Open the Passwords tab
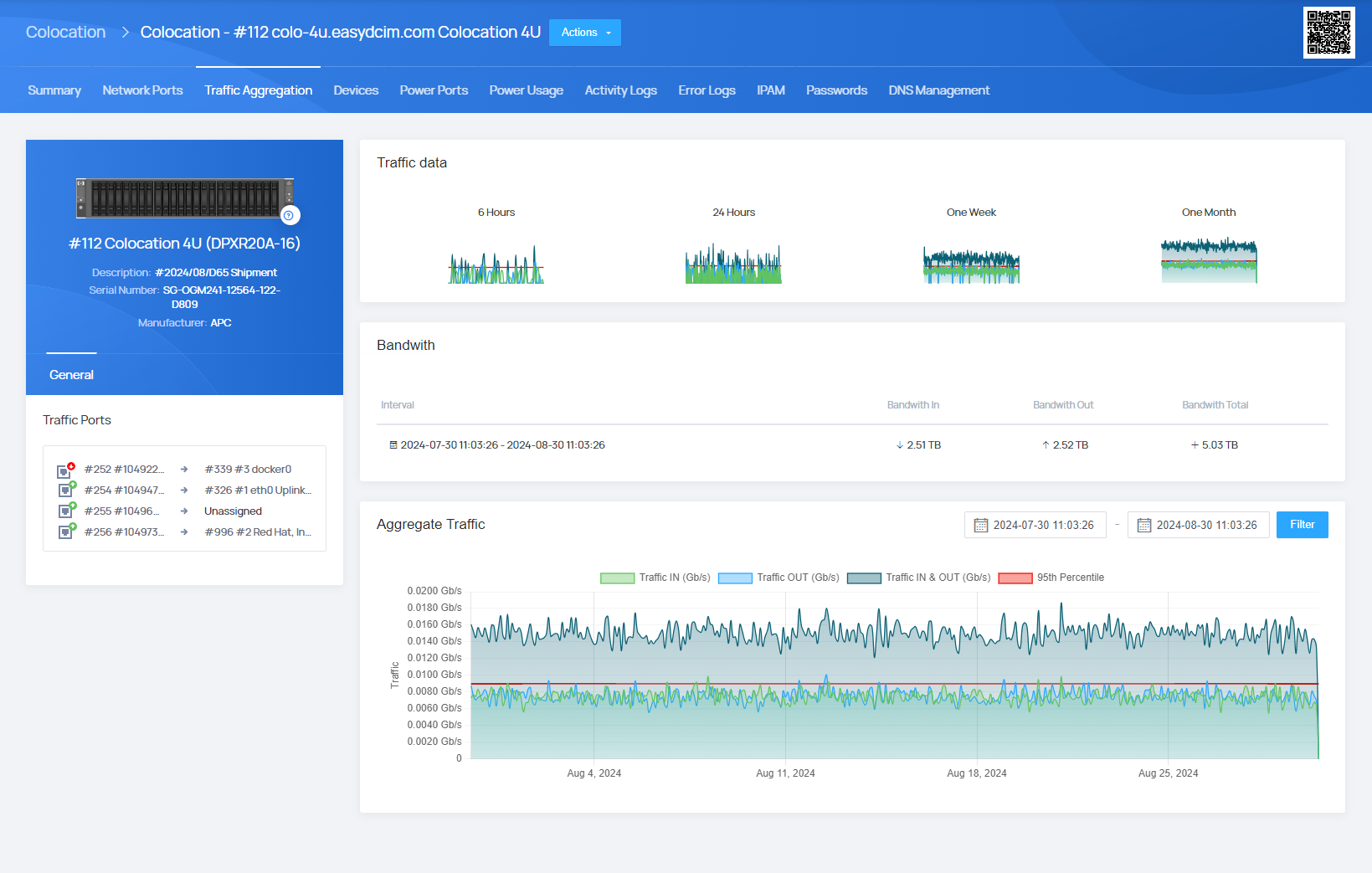Image resolution: width=1372 pixels, height=873 pixels. tap(836, 90)
